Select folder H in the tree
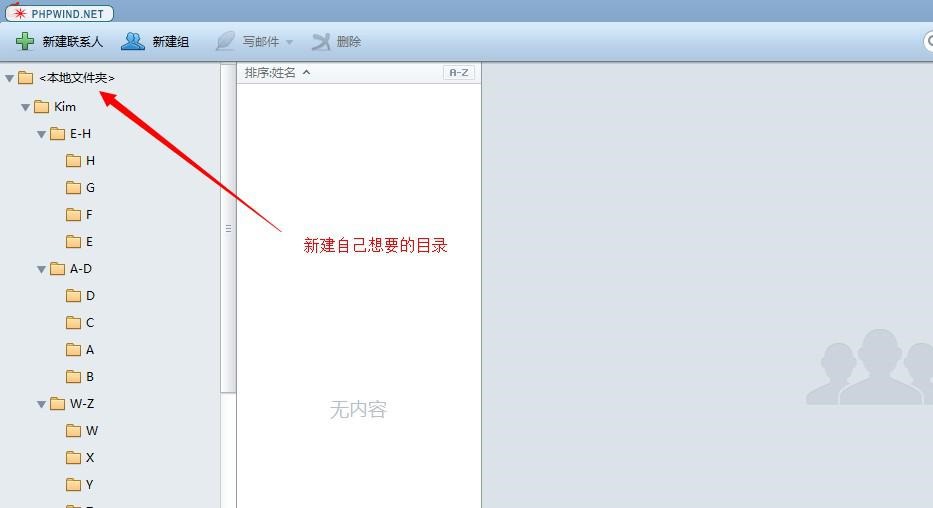This screenshot has width=933, height=508. click(x=89, y=161)
